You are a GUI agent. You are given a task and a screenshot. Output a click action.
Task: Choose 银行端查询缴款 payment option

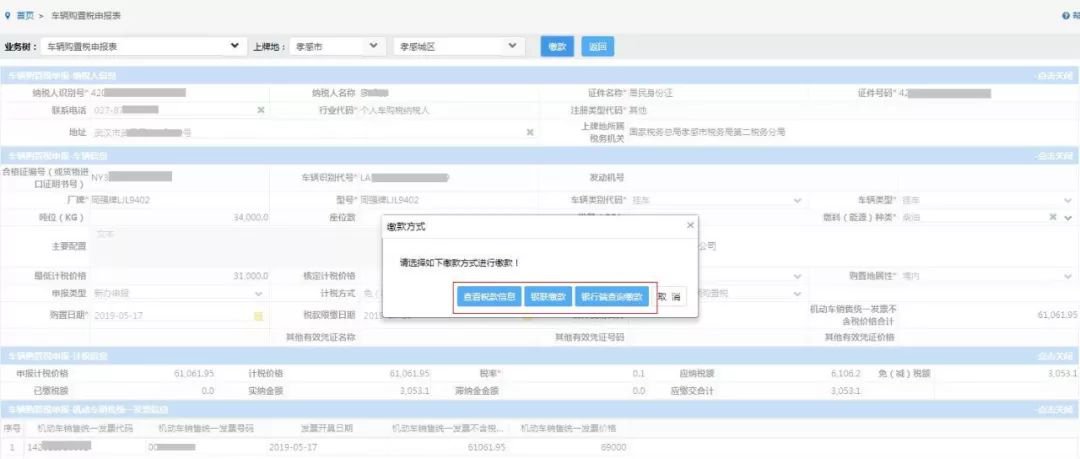pyautogui.click(x=613, y=297)
